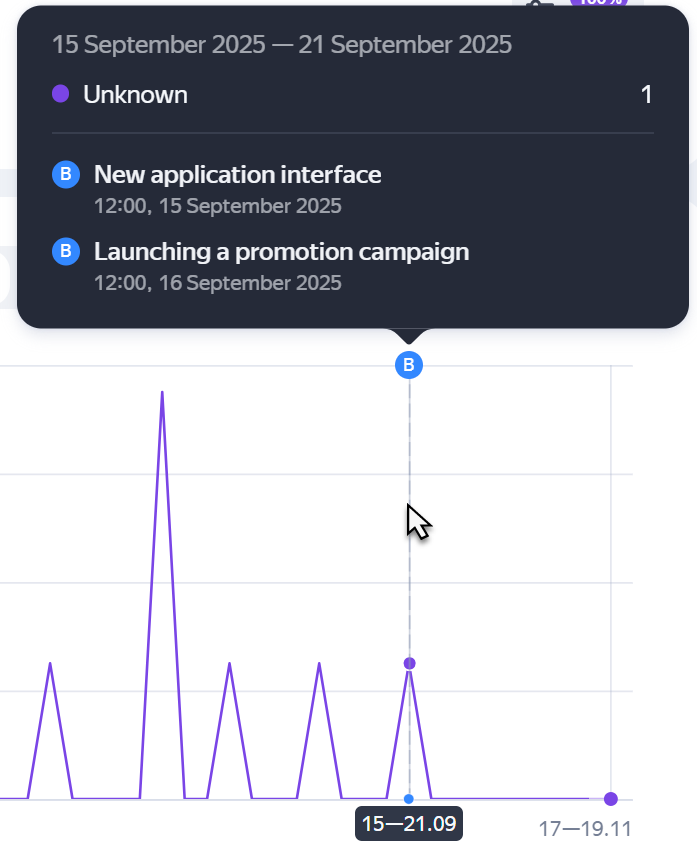Click the B icon beside New application interface
This screenshot has height=868, width=697.
[65, 175]
